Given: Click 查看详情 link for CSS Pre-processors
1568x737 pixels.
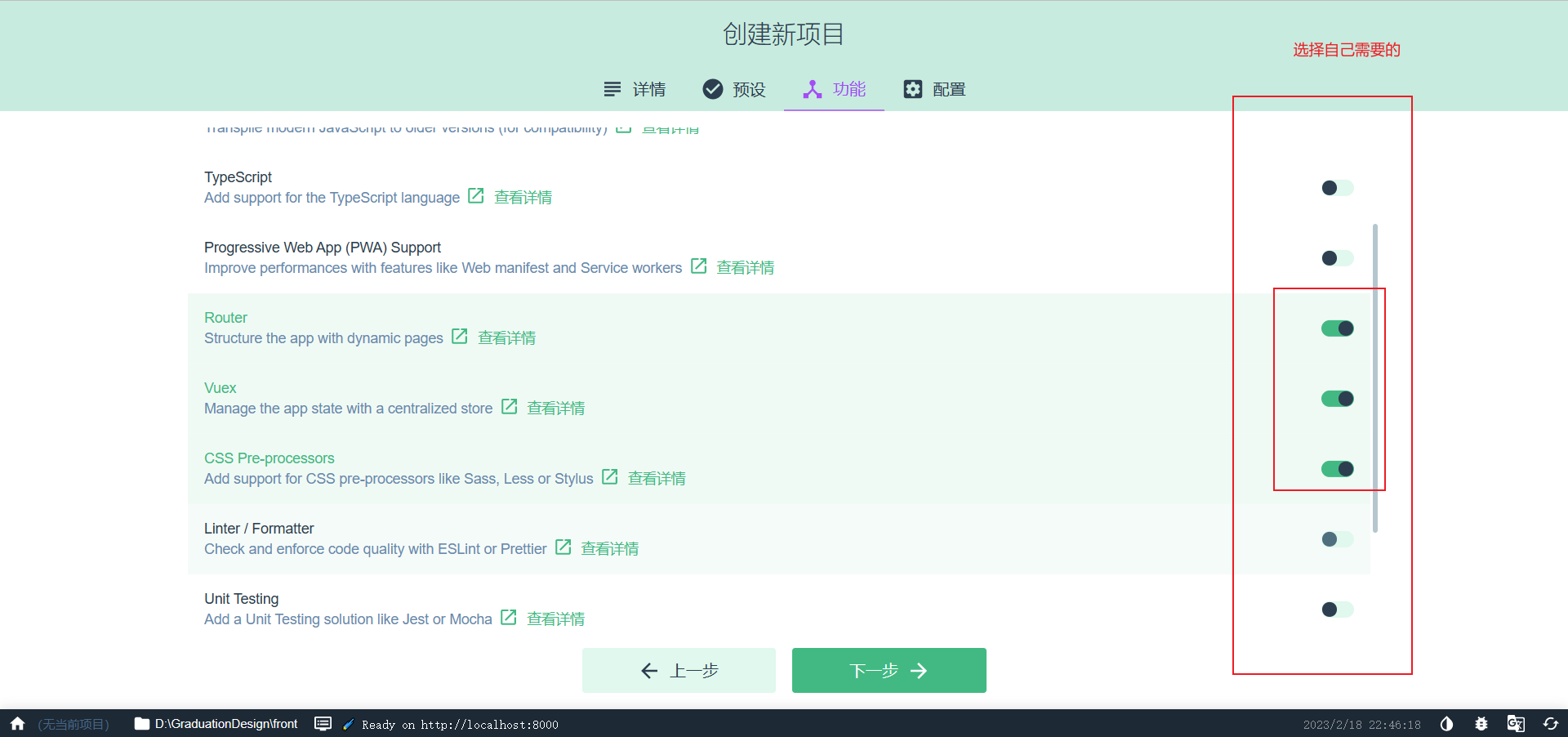Looking at the screenshot, I should point(656,478).
